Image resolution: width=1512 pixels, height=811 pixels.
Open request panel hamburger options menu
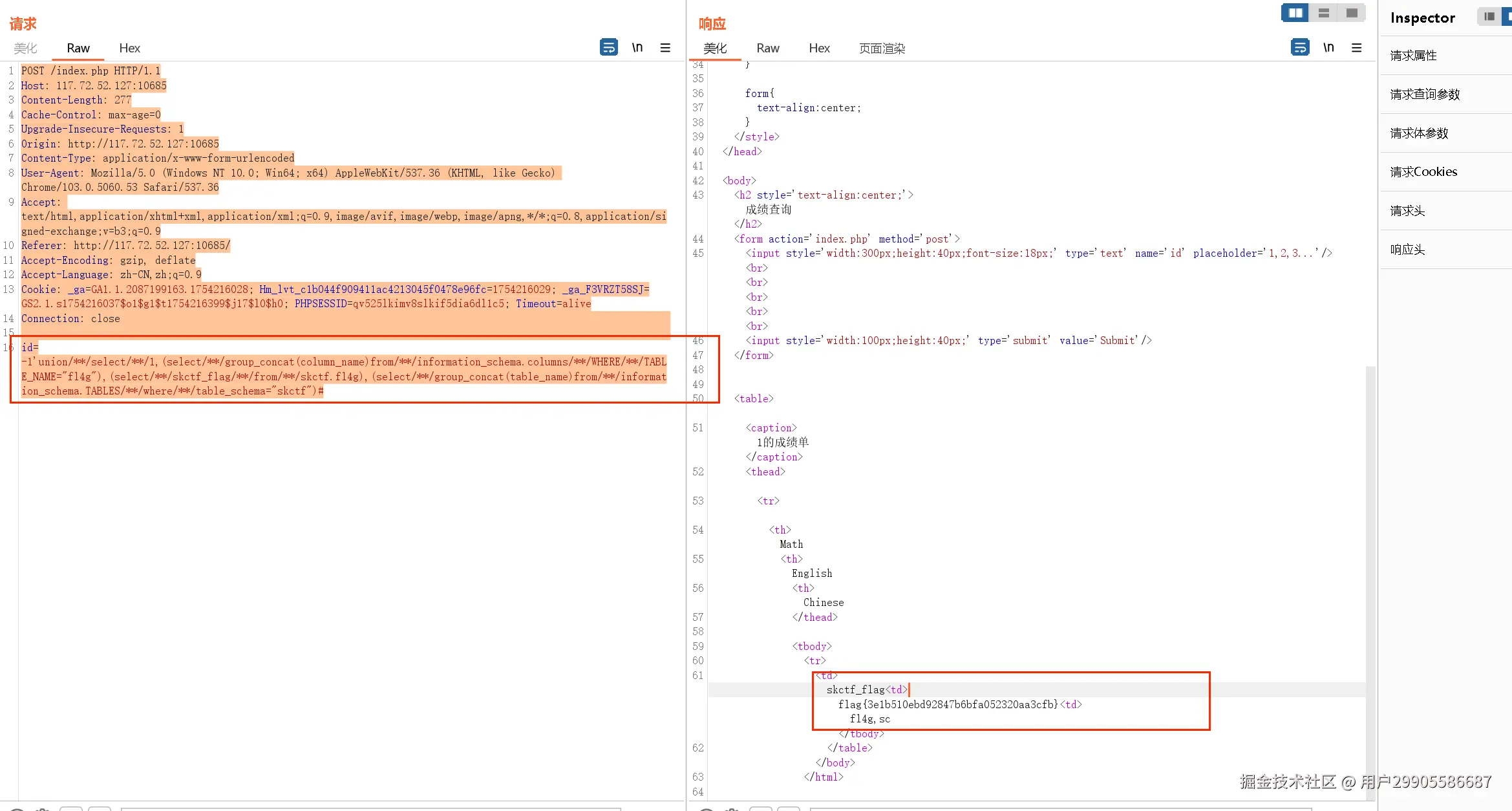click(x=665, y=47)
